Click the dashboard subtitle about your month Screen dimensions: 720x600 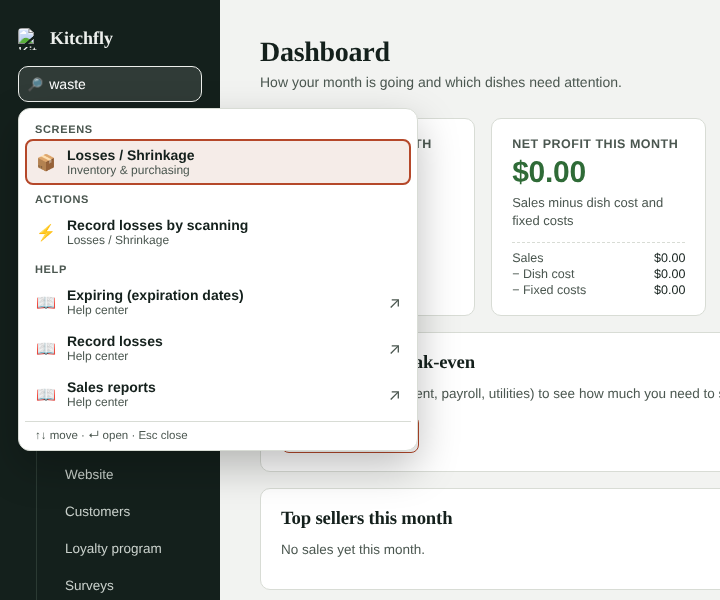[440, 82]
